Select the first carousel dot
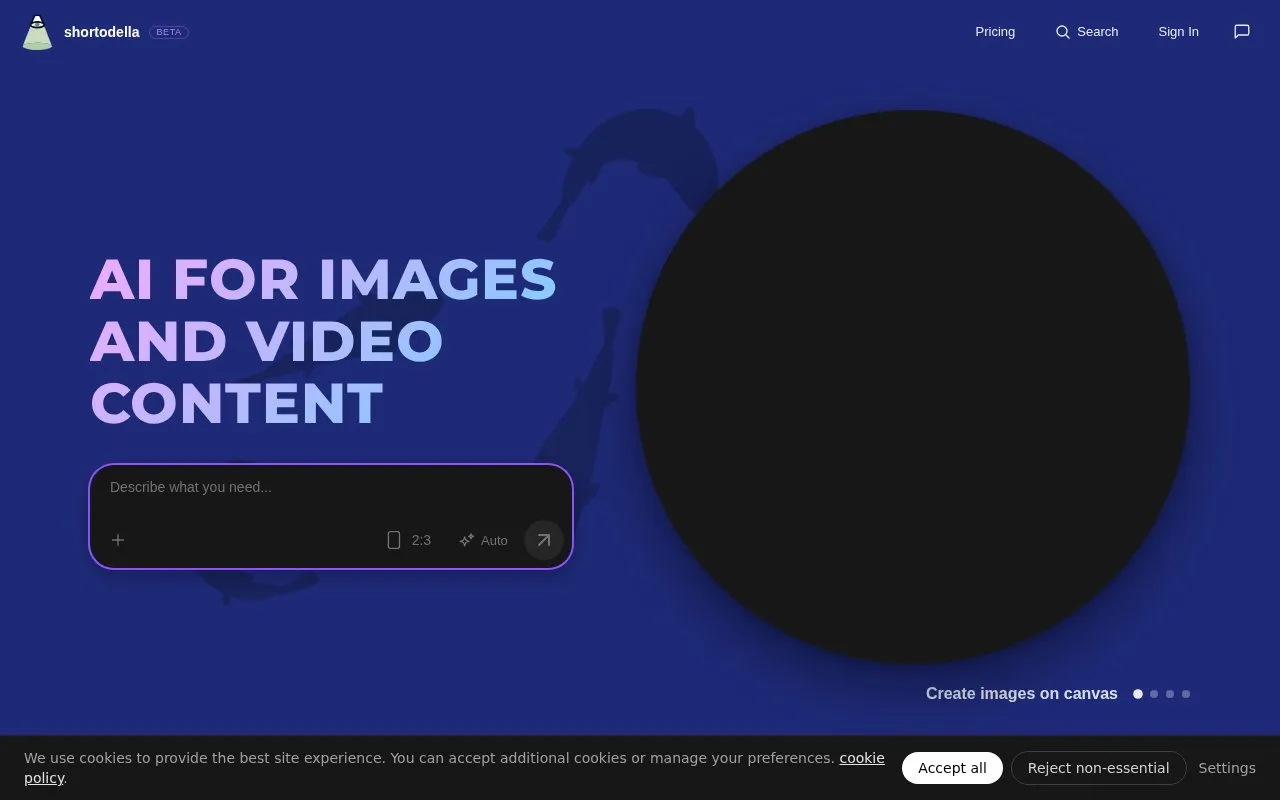The width and height of the screenshot is (1280, 800). [1138, 694]
